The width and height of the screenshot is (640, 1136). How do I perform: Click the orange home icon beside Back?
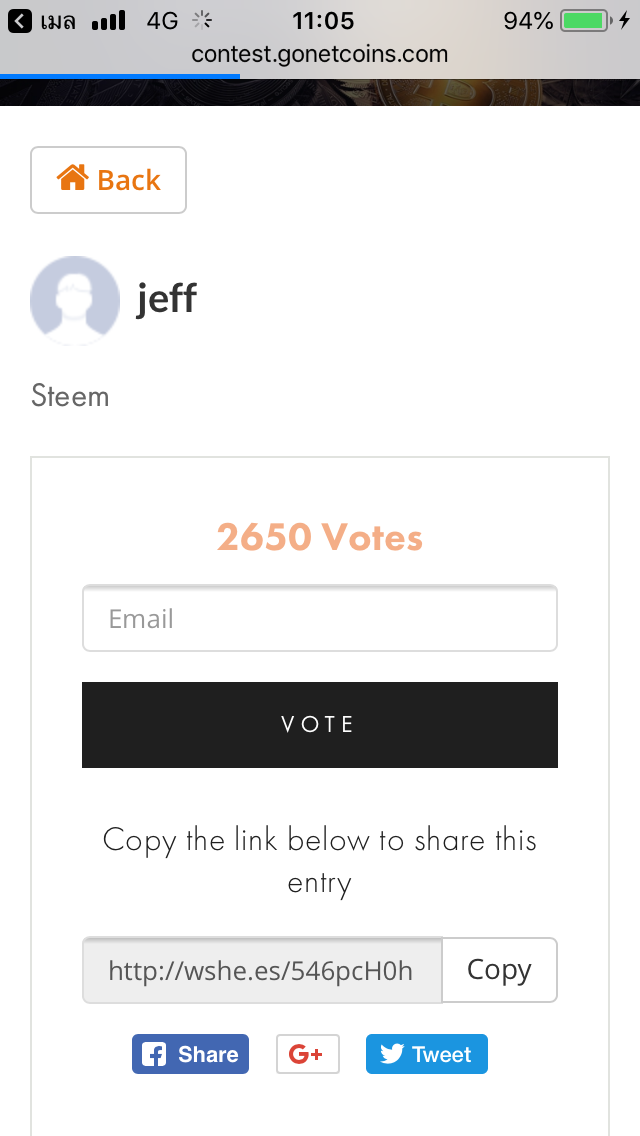[x=72, y=179]
